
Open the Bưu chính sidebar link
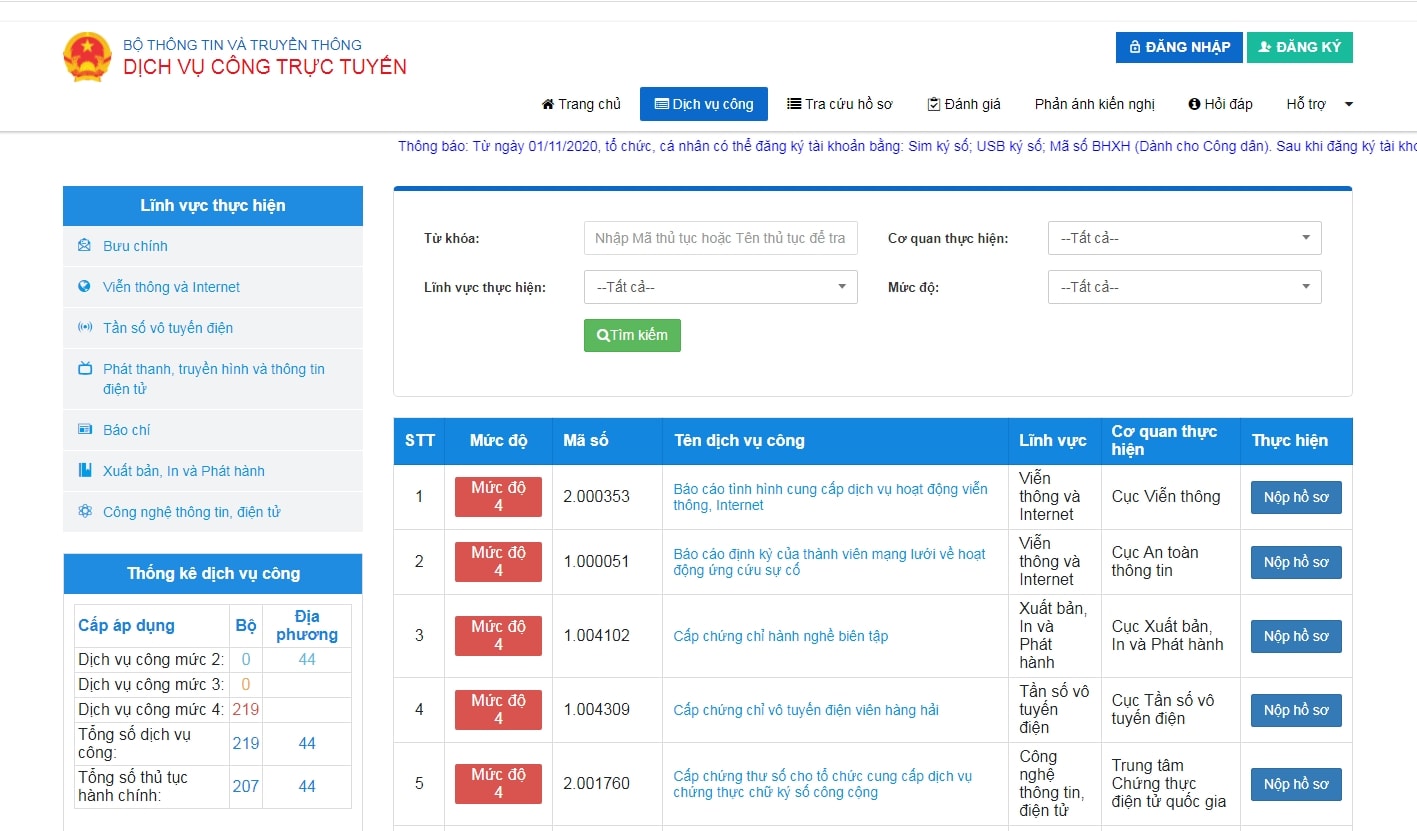pos(135,246)
